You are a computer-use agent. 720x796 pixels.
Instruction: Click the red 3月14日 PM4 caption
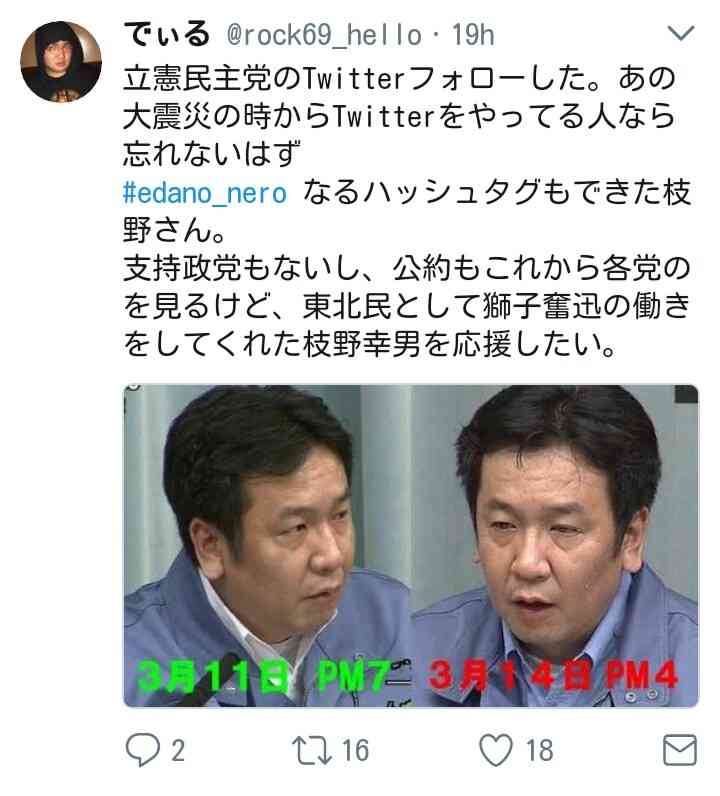coord(552,676)
